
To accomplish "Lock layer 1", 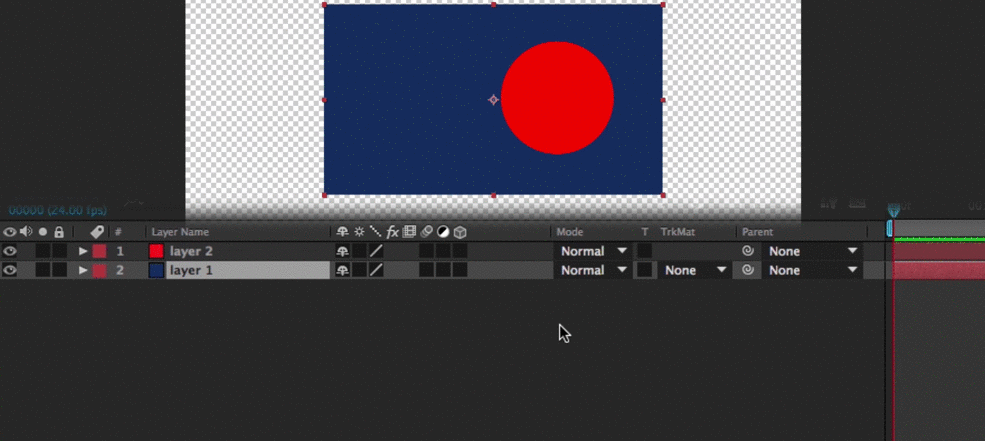I will coord(59,270).
